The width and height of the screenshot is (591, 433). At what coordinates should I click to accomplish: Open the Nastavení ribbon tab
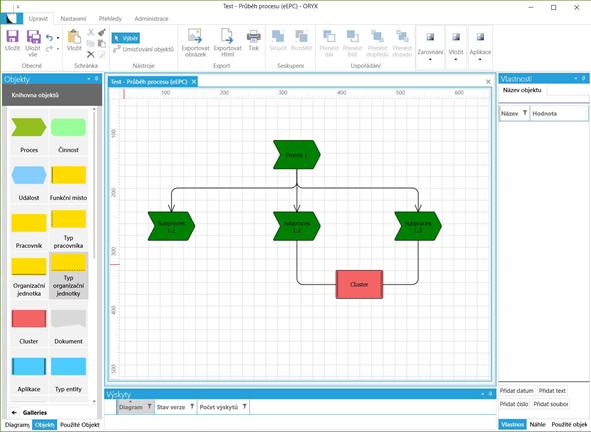tap(73, 18)
